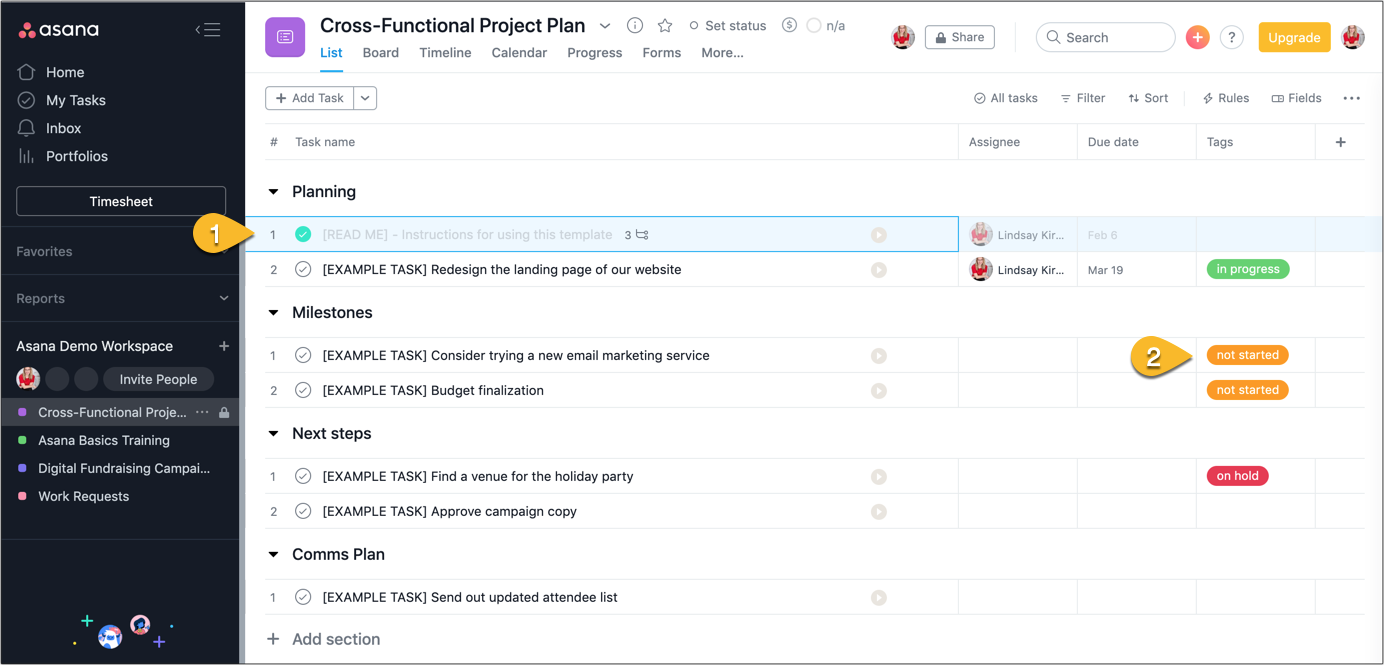This screenshot has width=1384, height=665.
Task: Open the help question mark icon
Action: (1232, 38)
